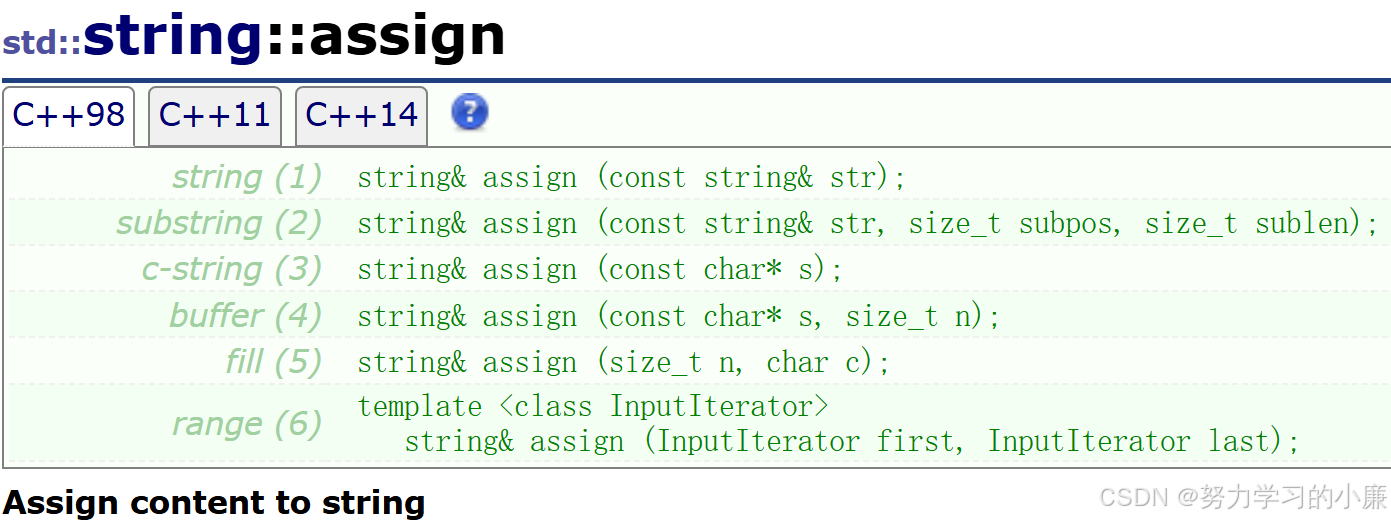The width and height of the screenshot is (1391, 520).
Task: Select the string (1) overload label
Action: click(x=247, y=178)
